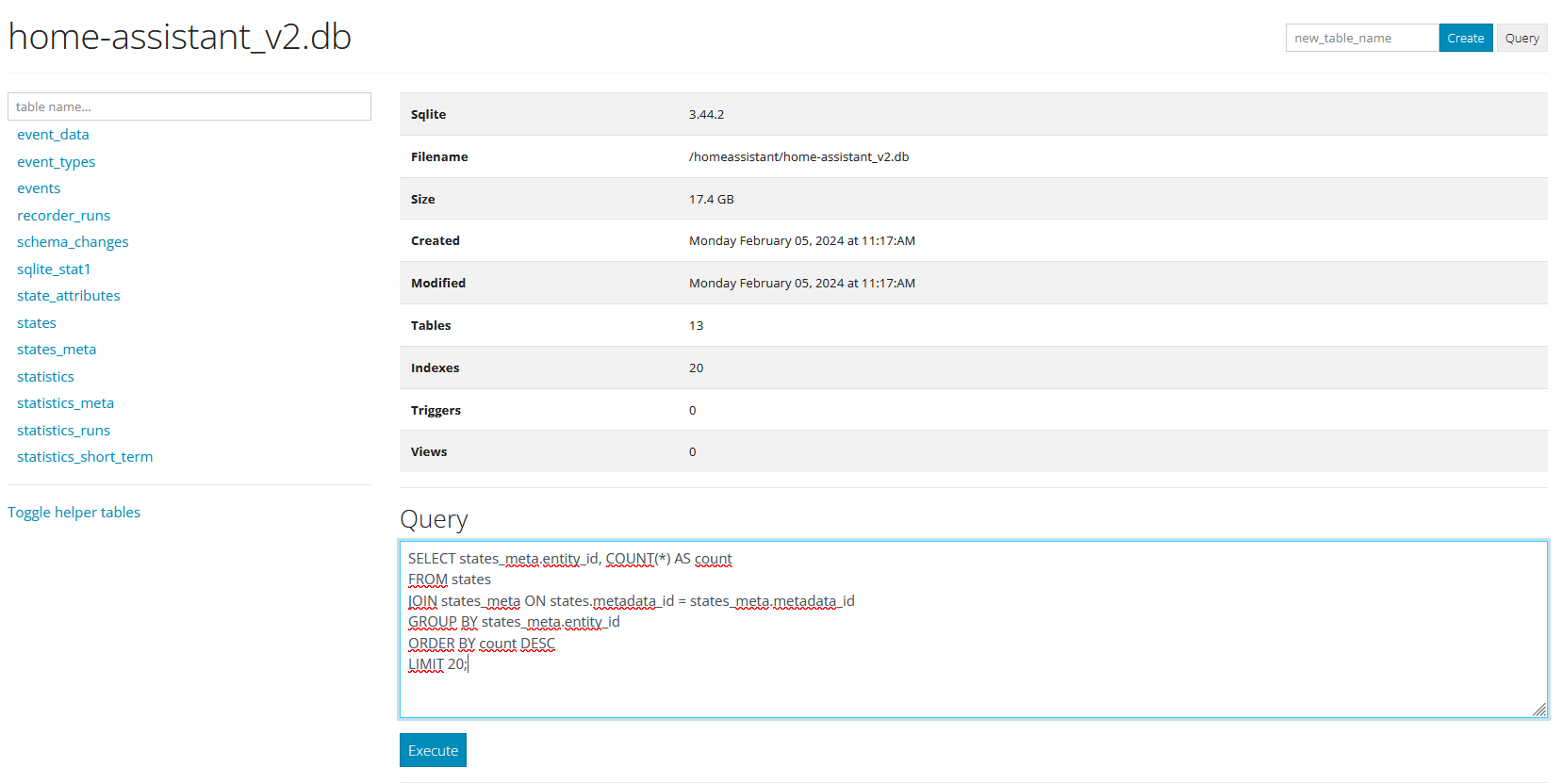Click the table name search box

click(189, 106)
